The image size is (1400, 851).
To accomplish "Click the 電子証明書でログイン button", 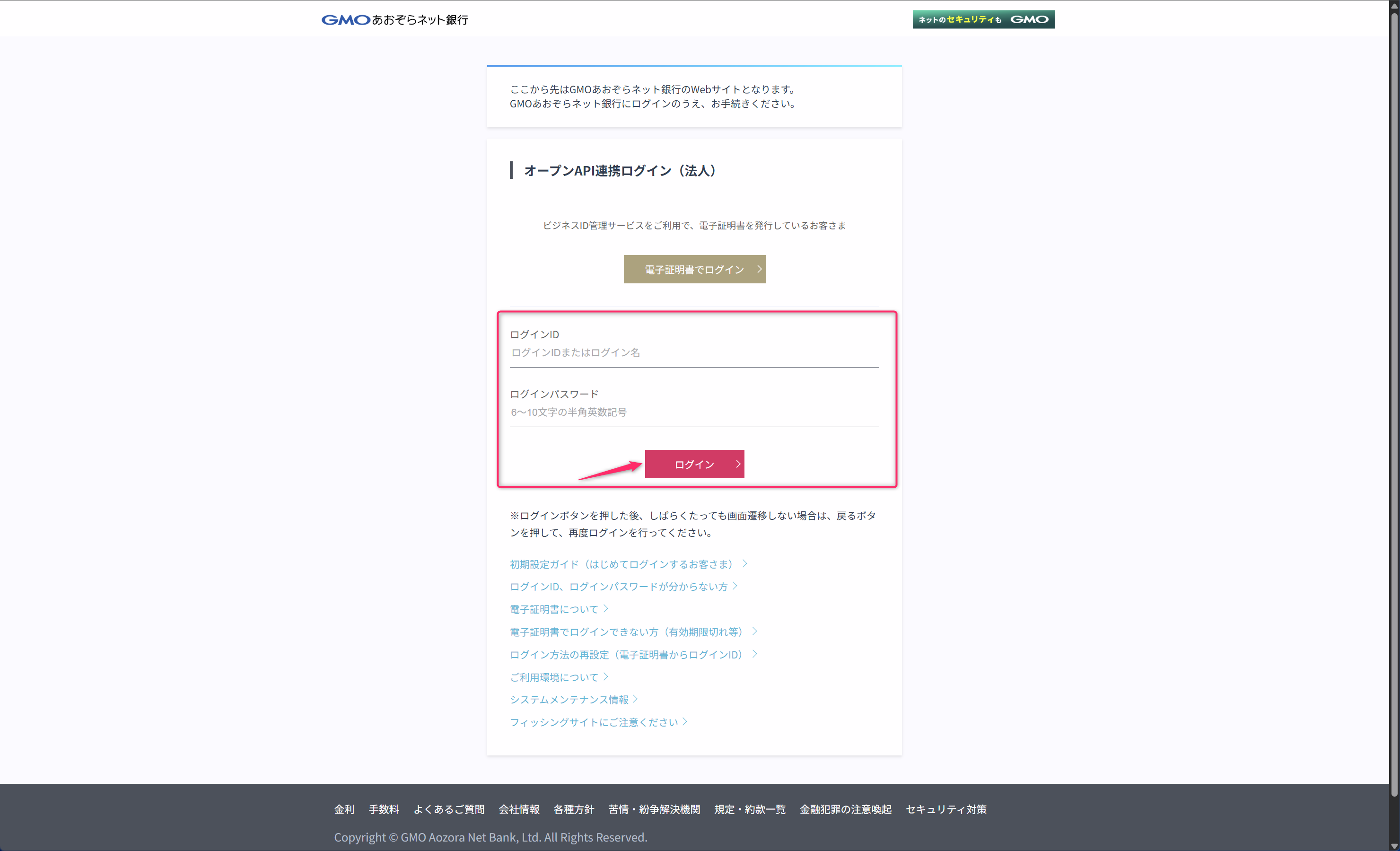I will [x=694, y=269].
